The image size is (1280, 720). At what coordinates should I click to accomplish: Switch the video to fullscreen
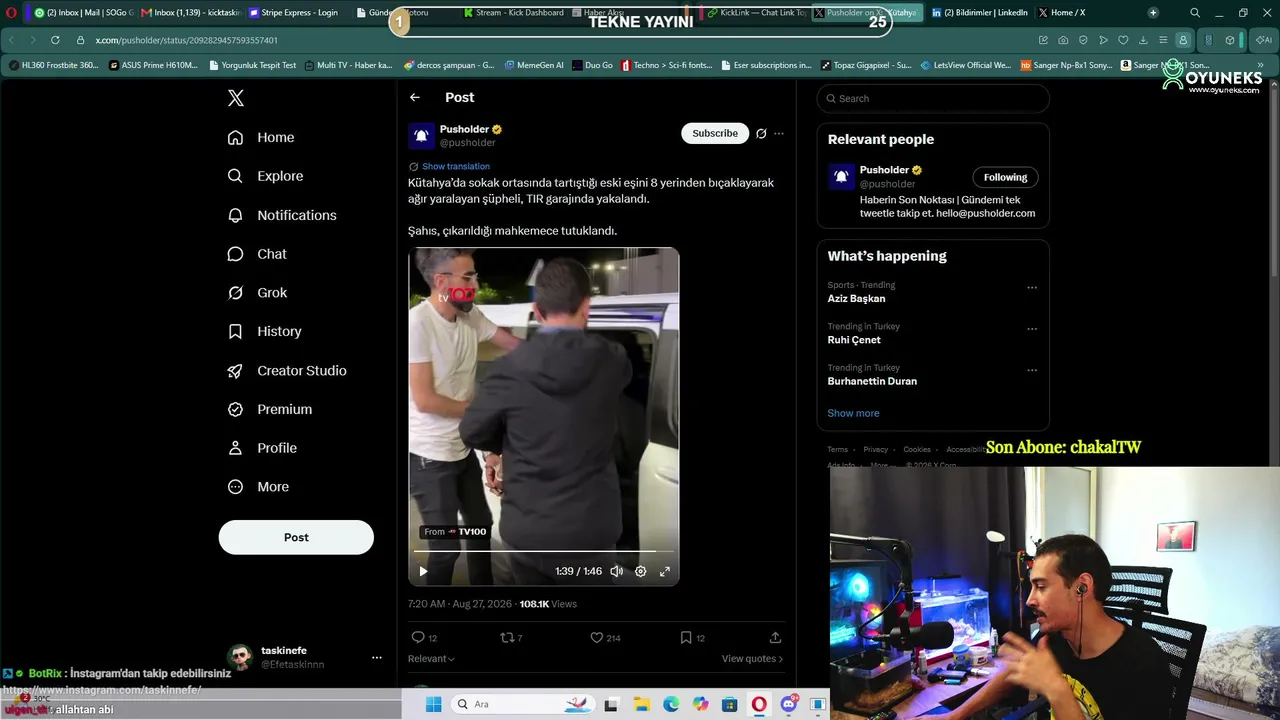[x=665, y=571]
